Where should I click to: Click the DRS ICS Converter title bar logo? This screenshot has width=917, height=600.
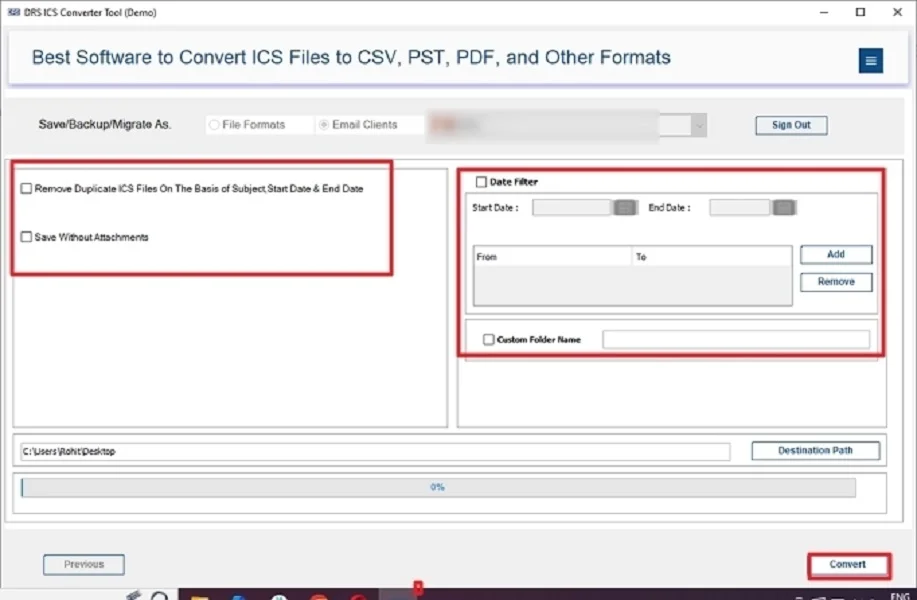coord(13,12)
